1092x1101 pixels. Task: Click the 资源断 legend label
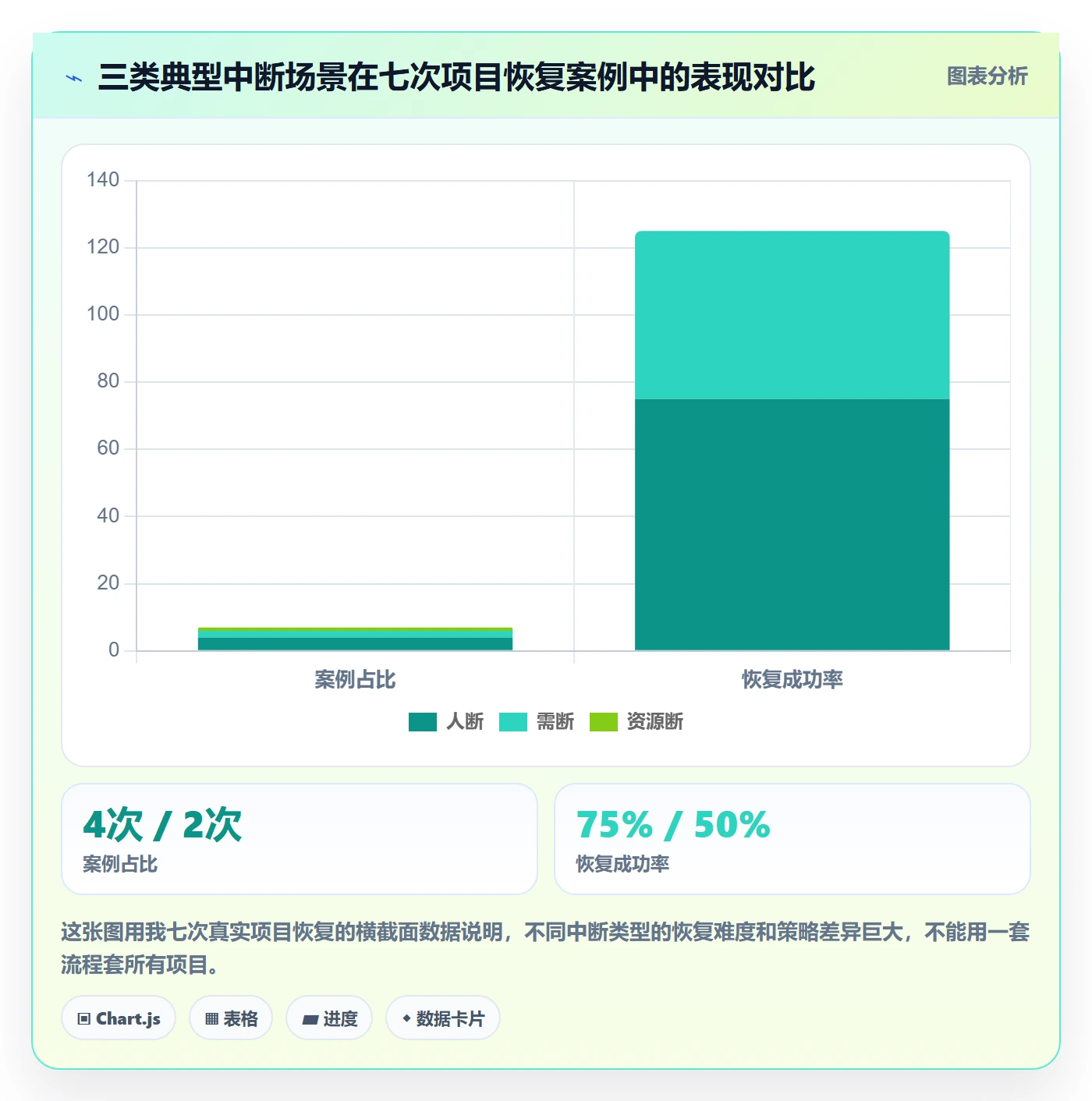(655, 722)
